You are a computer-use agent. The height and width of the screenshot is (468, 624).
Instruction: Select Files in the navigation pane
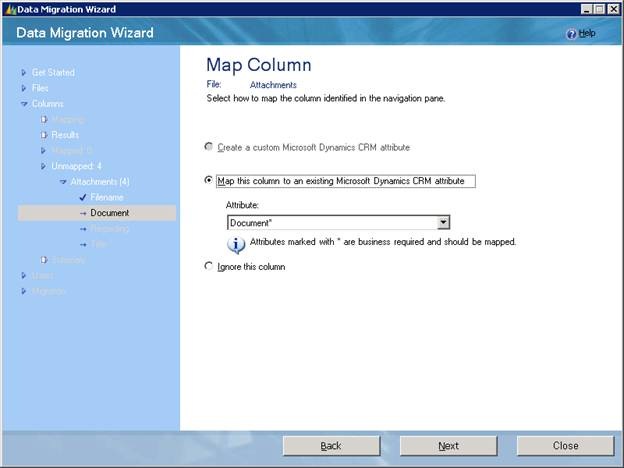[x=40, y=88]
